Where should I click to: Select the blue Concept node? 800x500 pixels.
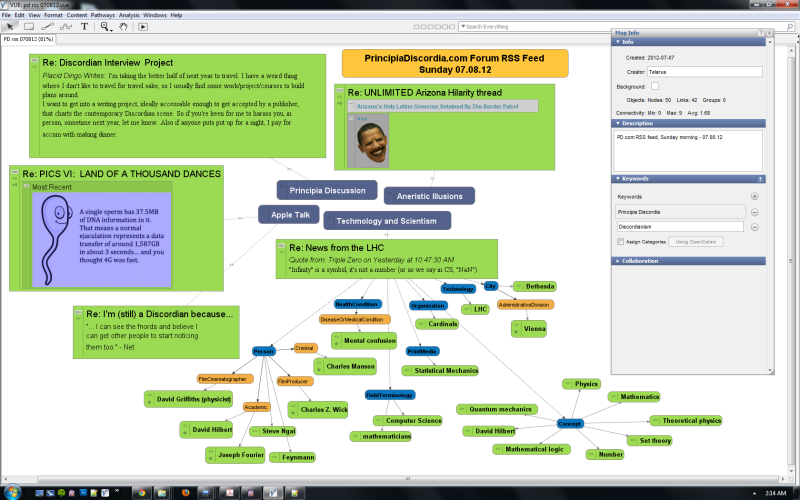click(569, 423)
